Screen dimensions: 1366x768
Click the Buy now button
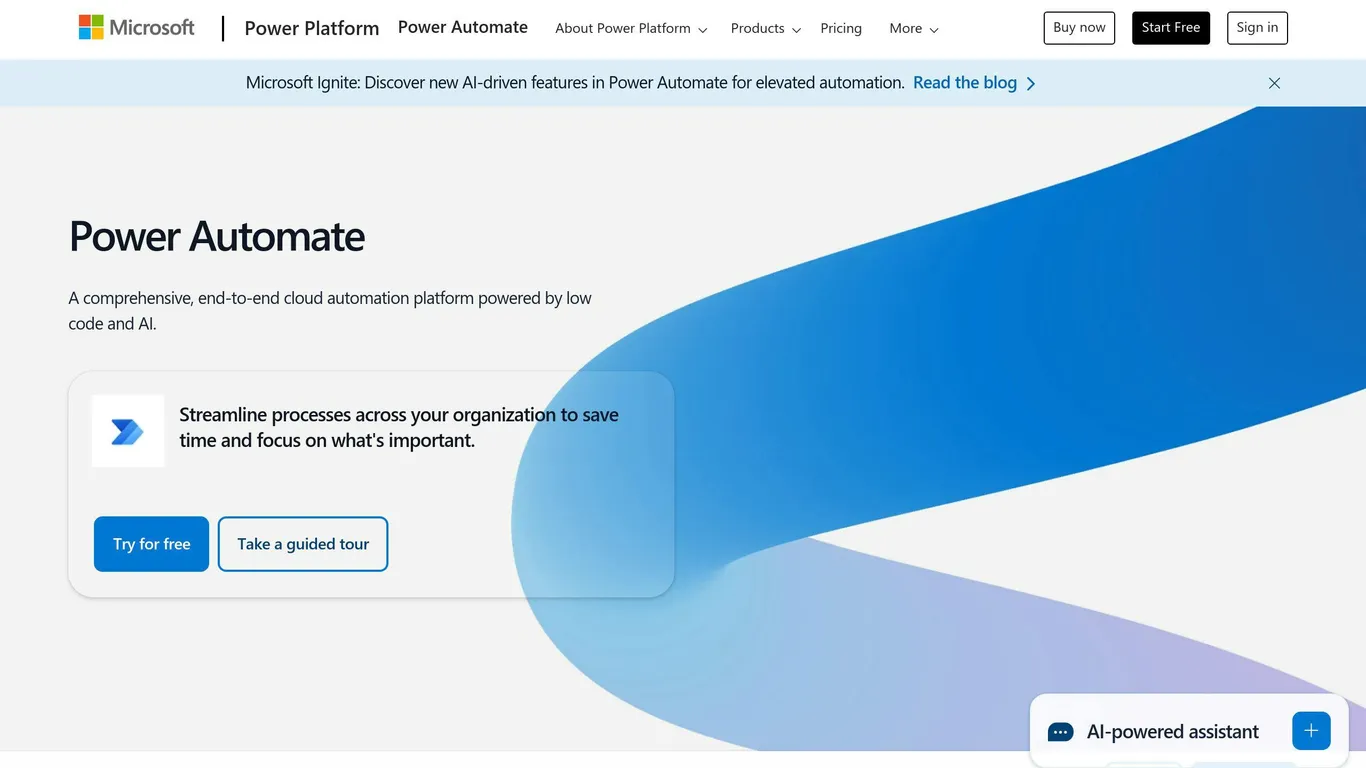click(1079, 28)
